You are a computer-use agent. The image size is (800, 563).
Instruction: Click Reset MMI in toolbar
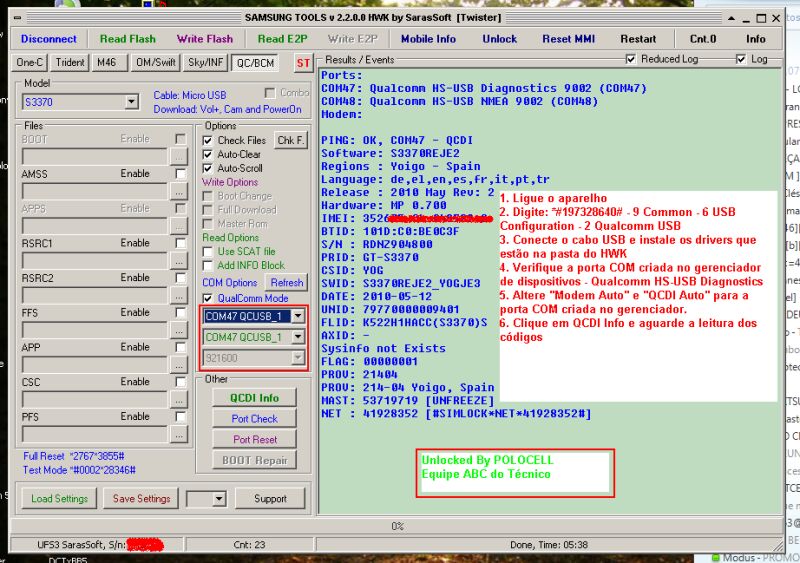[568, 39]
